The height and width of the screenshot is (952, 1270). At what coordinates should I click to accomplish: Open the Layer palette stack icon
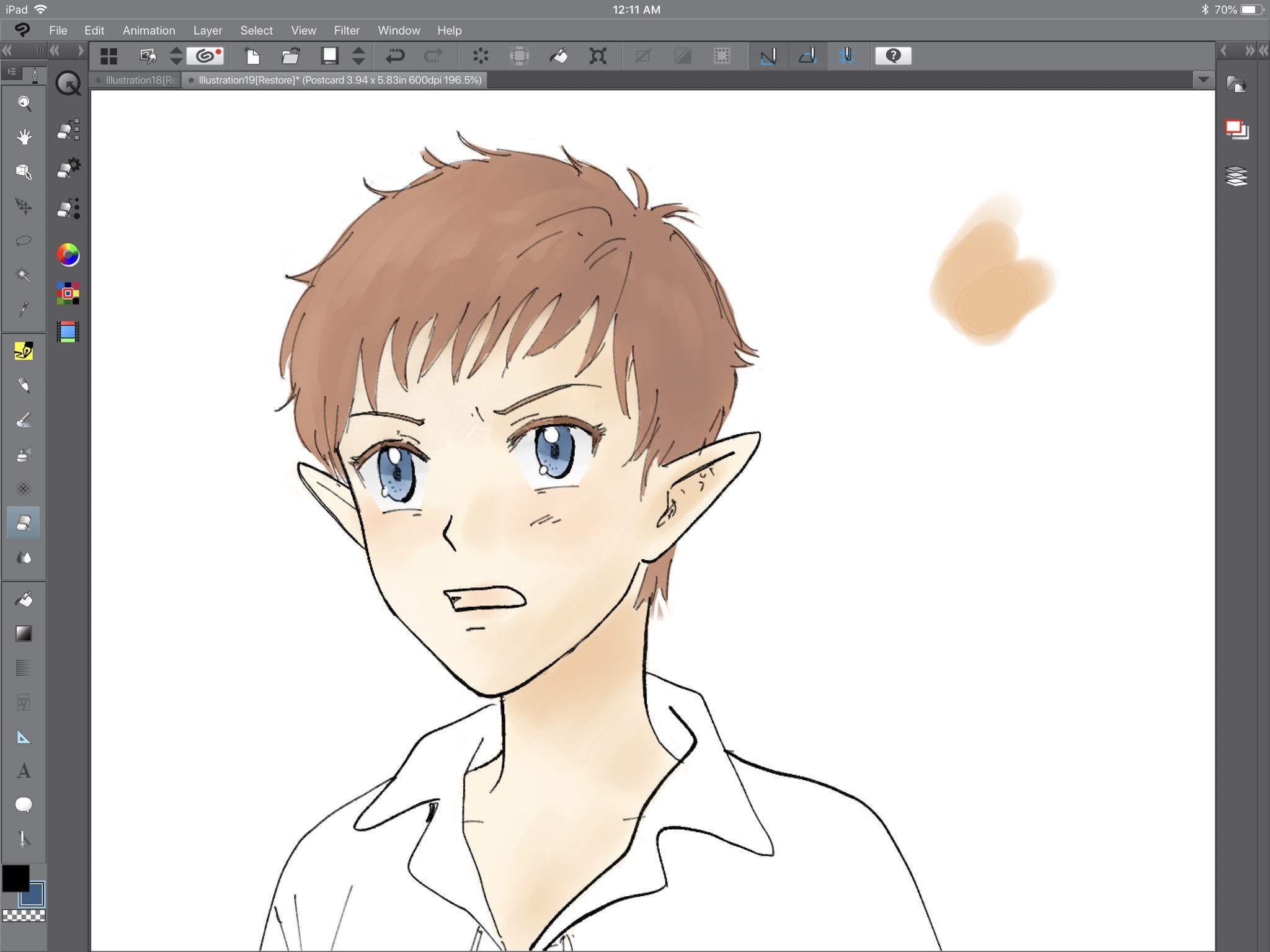[1237, 176]
